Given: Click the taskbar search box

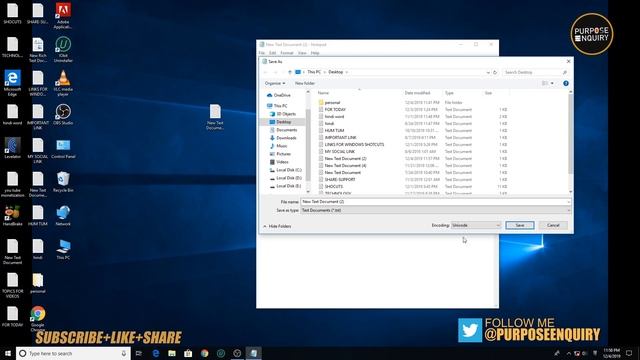Looking at the screenshot, I should pyautogui.click(x=73, y=353).
